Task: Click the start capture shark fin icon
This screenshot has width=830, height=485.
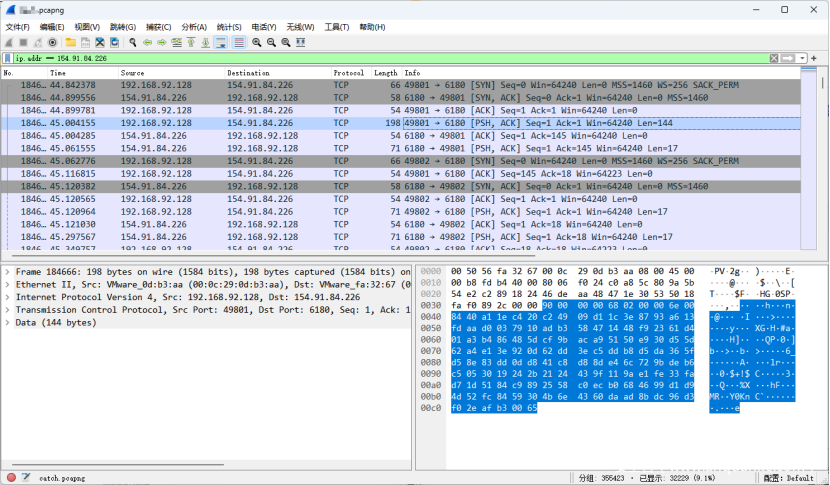Action: tap(10, 43)
